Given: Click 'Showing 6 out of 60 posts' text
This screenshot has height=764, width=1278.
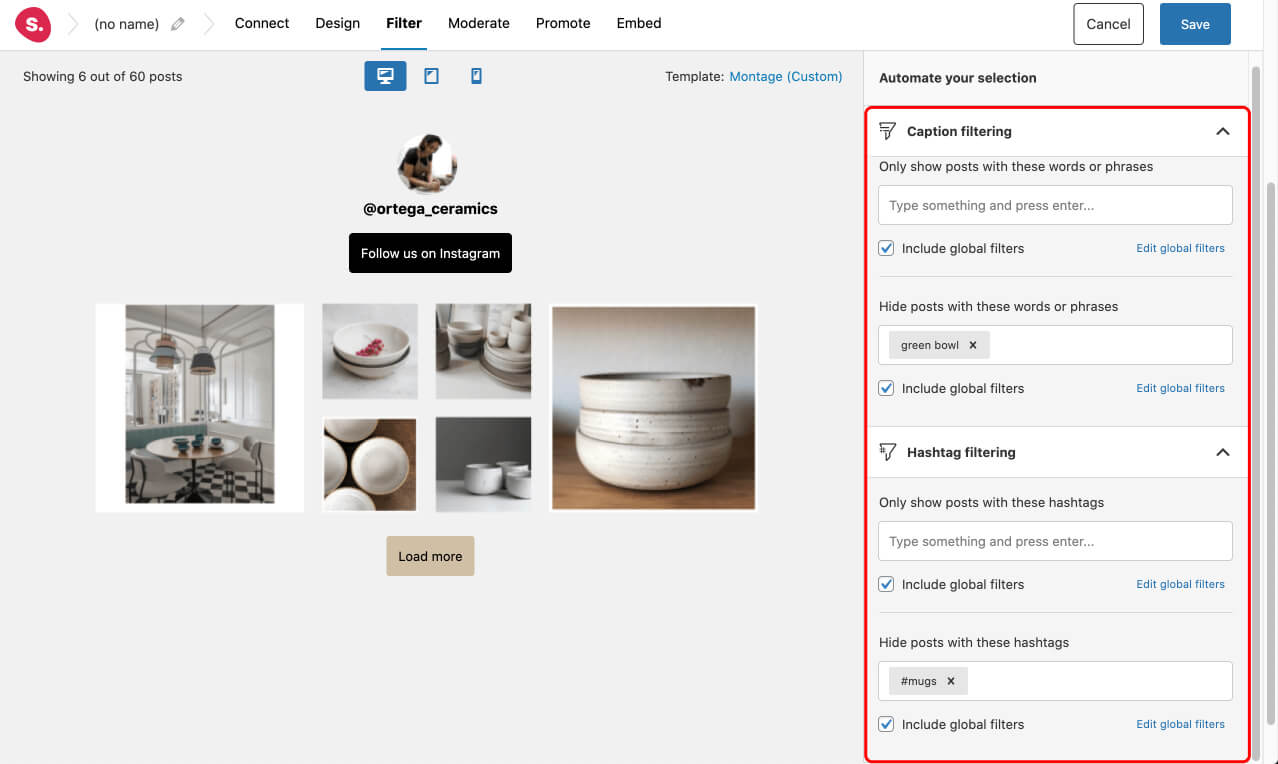Looking at the screenshot, I should point(103,76).
